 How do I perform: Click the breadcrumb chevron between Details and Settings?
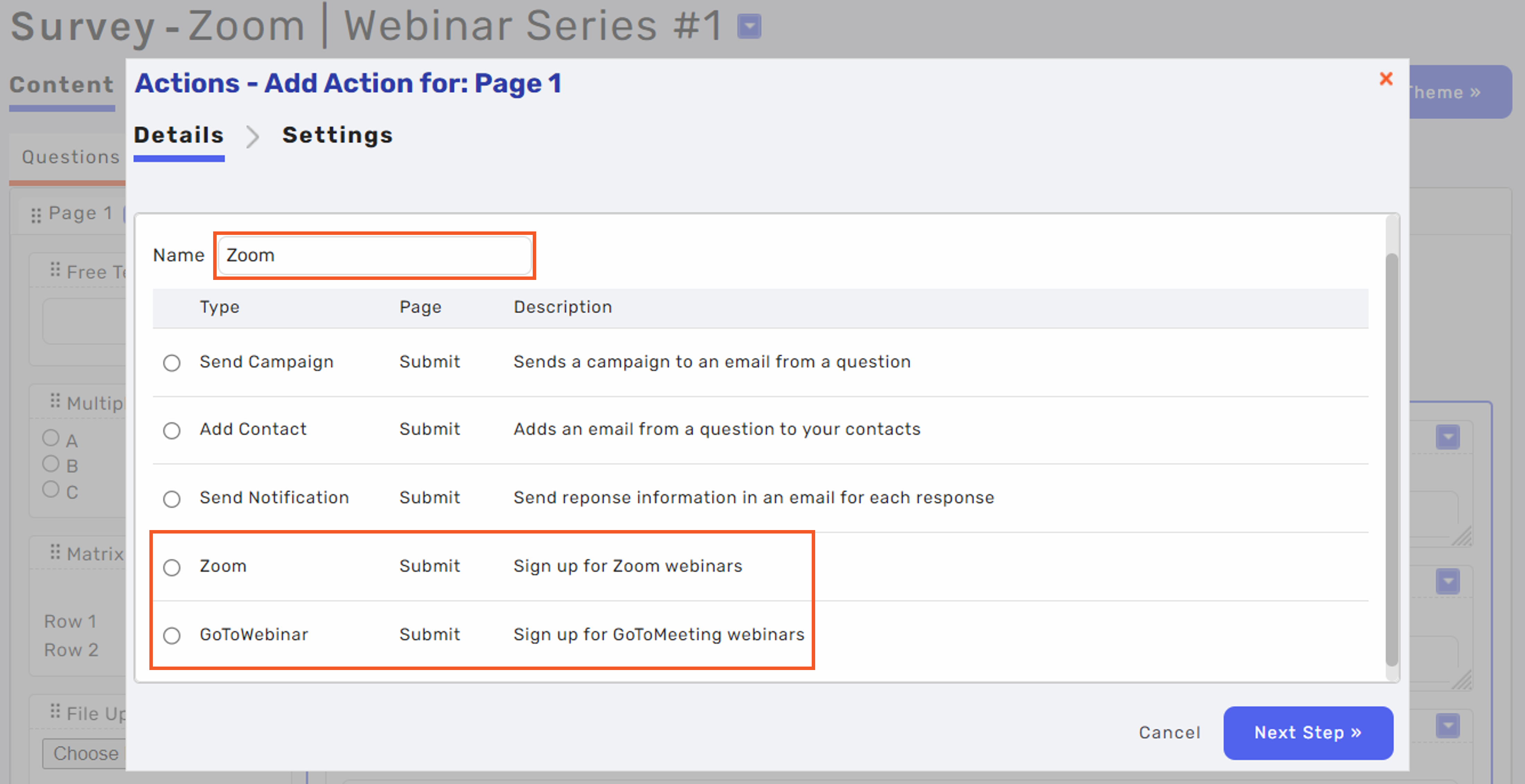253,137
